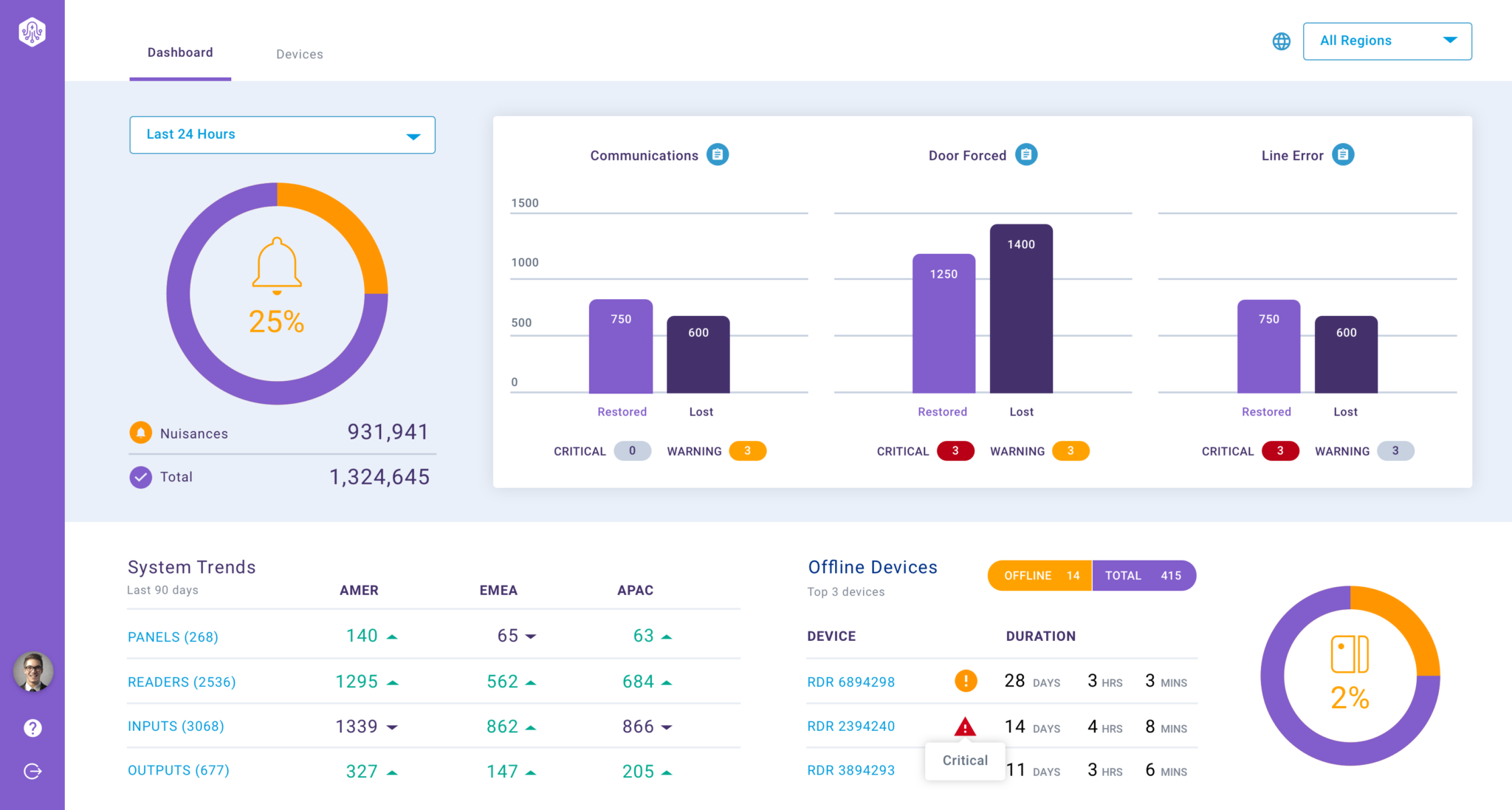Click the 25% nuisance percentage value
Viewport: 1512px width, 810px height.
tap(277, 321)
